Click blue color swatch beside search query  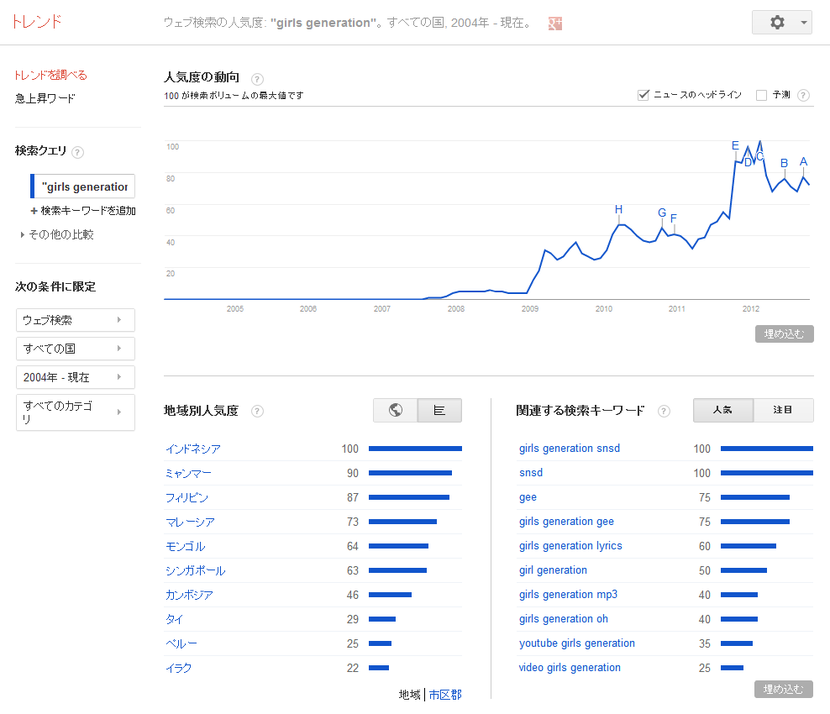tap(32, 186)
